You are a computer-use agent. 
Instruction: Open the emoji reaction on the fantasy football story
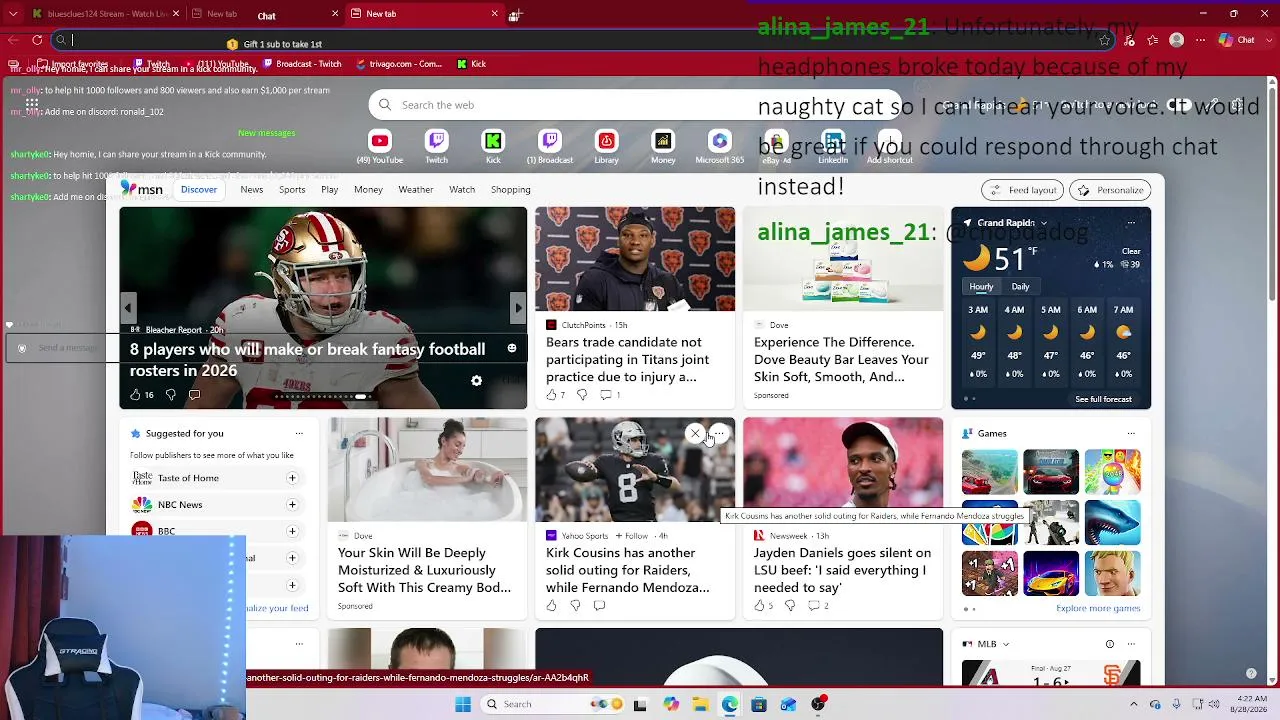[x=512, y=348]
